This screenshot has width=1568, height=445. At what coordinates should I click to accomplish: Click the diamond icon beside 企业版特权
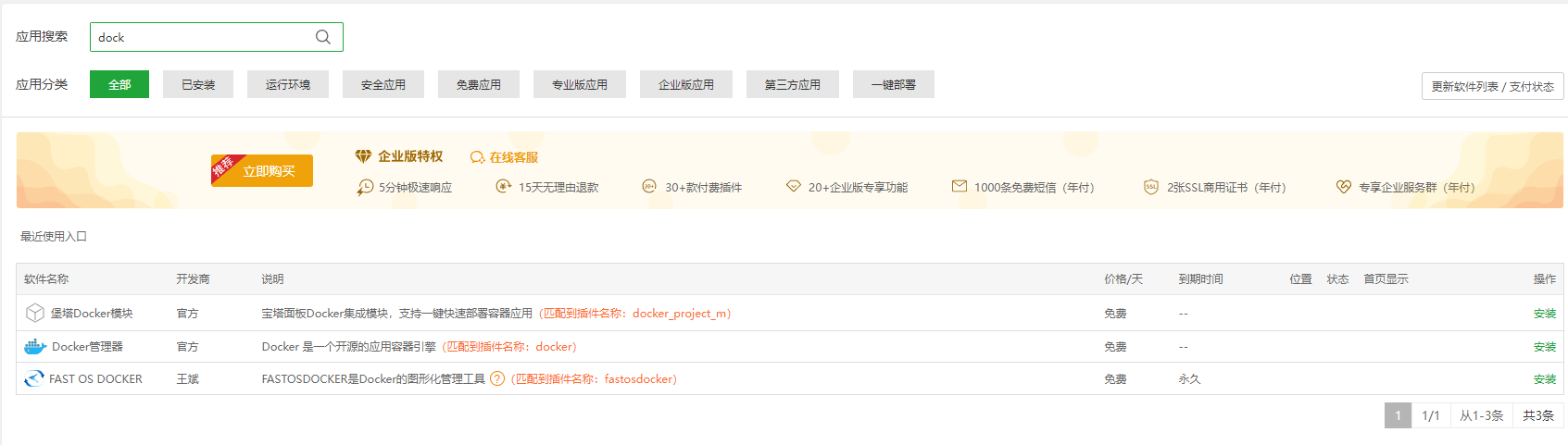(x=363, y=156)
